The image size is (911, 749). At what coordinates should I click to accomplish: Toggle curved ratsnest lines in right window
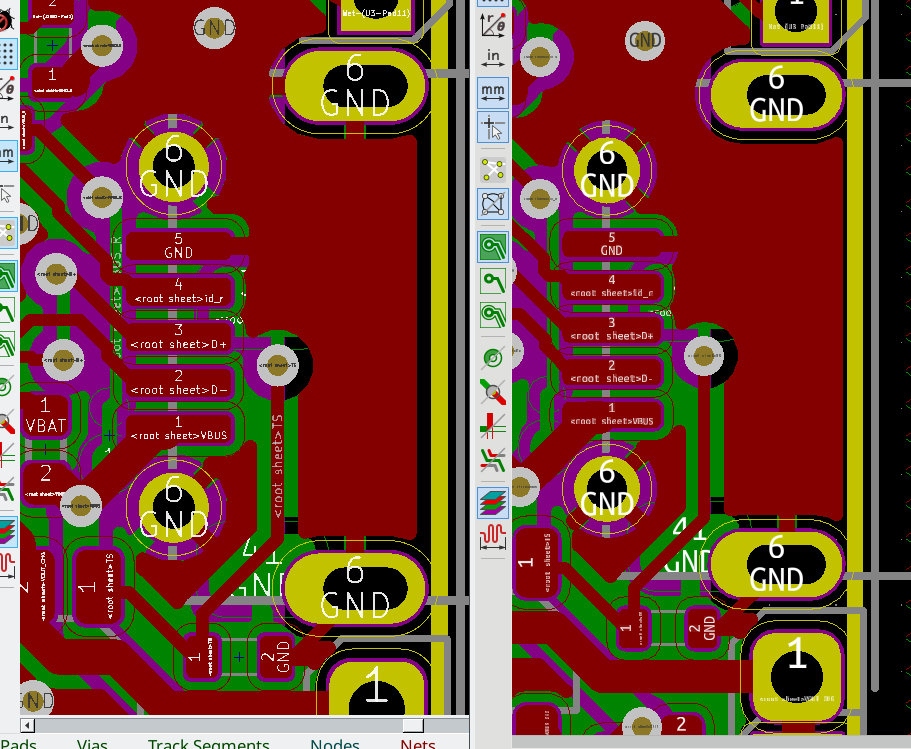(493, 203)
